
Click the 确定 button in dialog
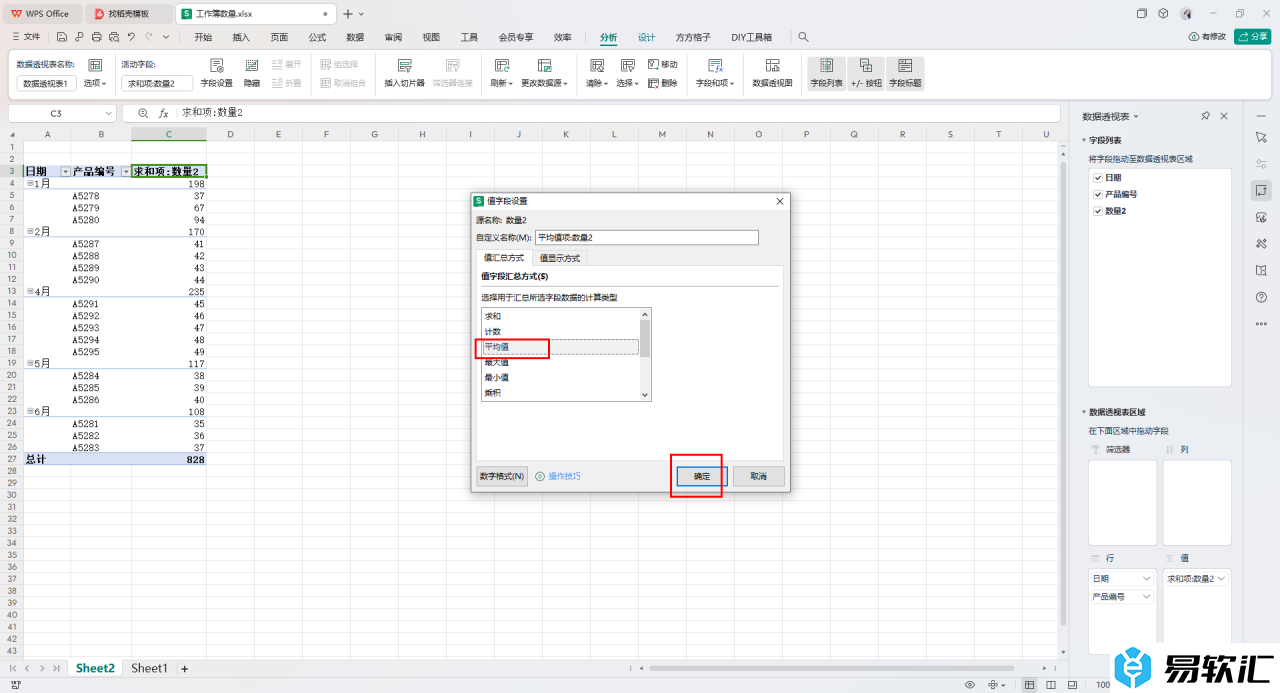[702, 476]
